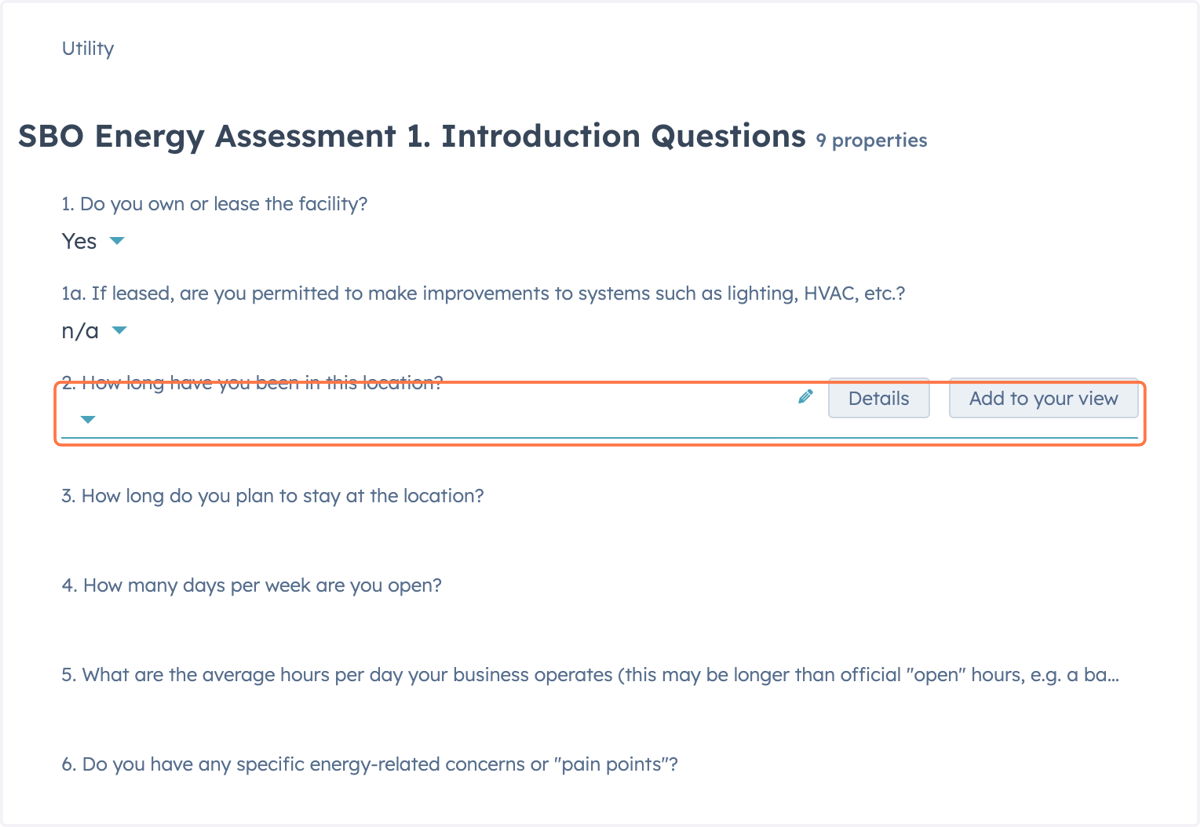Click the SBO Energy Assessment section heading
The width and height of the screenshot is (1200, 827).
coord(412,136)
